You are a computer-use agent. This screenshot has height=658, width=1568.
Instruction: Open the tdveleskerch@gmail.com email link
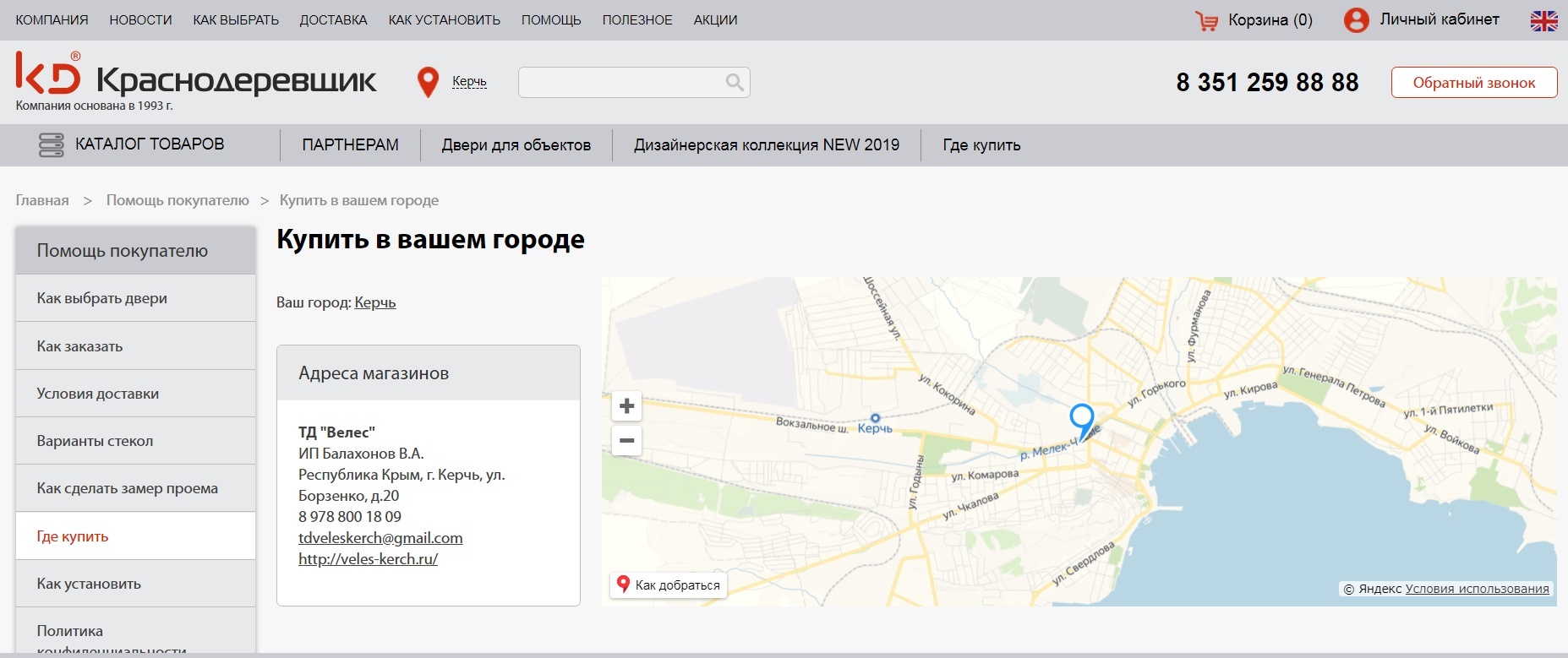[380, 538]
